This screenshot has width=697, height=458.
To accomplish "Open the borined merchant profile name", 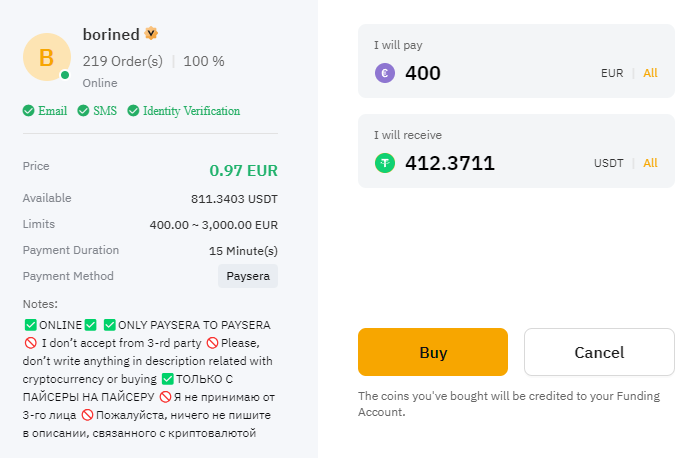I will [111, 34].
